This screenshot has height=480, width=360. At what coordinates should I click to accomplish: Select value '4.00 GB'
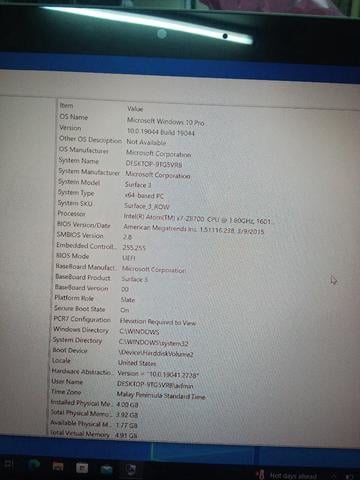(127, 405)
